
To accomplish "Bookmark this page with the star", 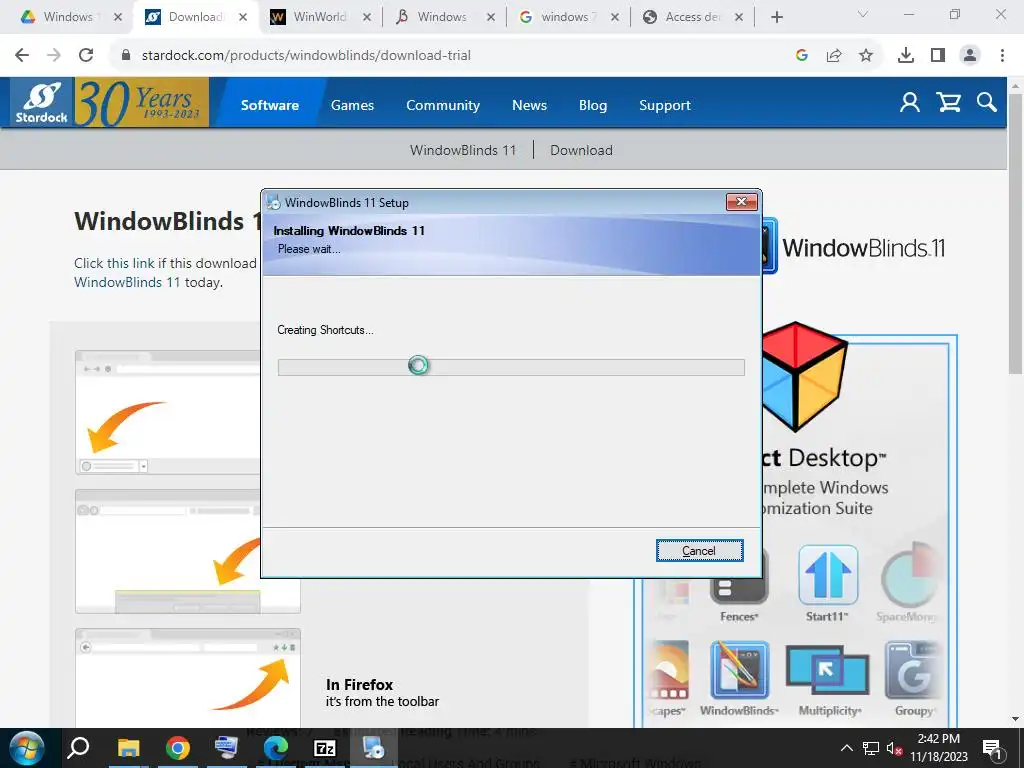I will tap(866, 56).
